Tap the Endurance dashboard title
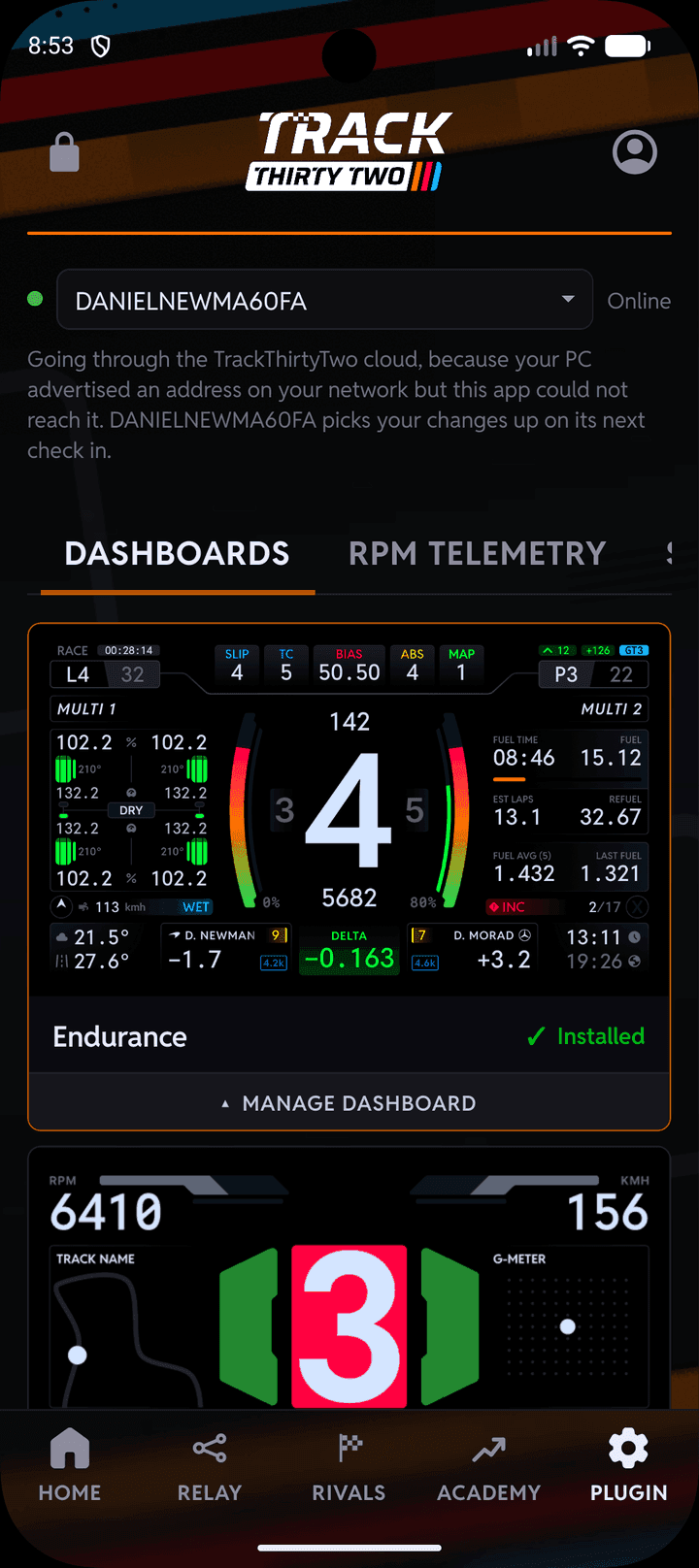 coord(119,1036)
